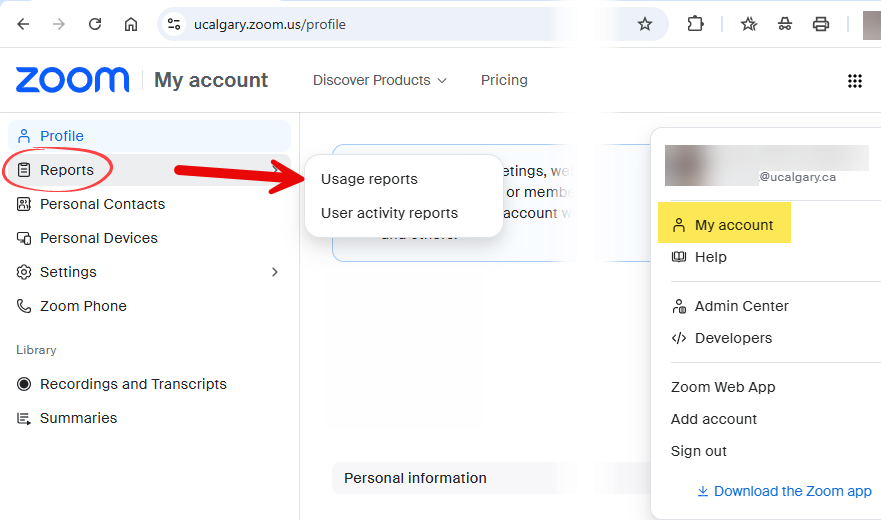Viewport: 881px width, 520px height.
Task: Expand the Settings chevron in sidebar
Action: pos(275,272)
